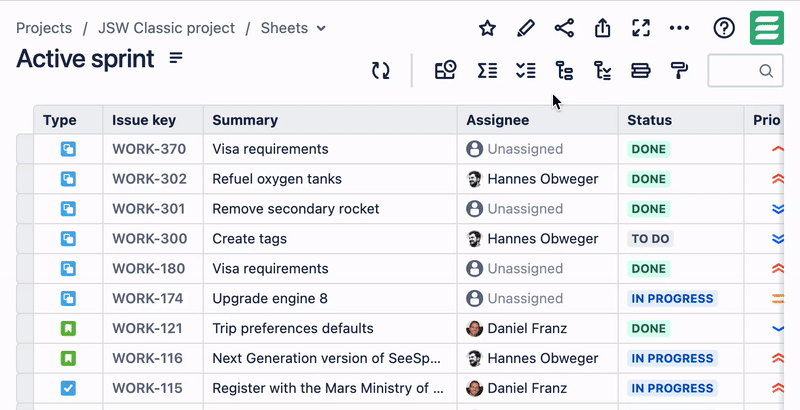Open the Sheets breadcrumb dropdown
Screen dimensions: 800x410
293,28
